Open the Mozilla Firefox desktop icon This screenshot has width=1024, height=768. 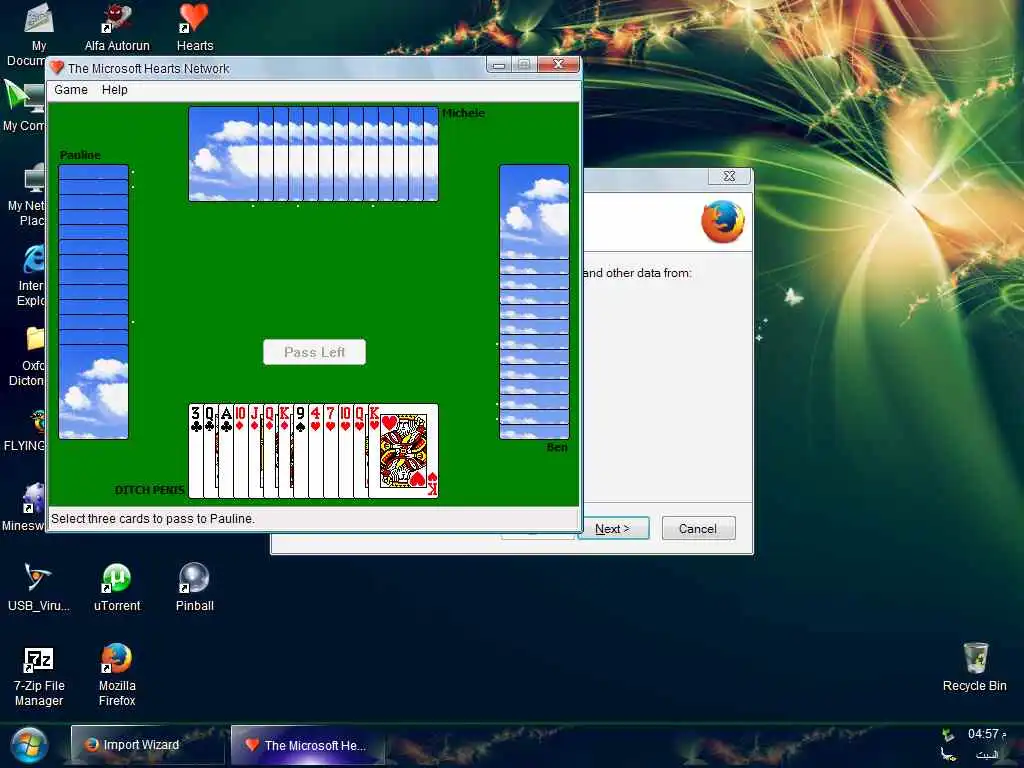point(117,676)
